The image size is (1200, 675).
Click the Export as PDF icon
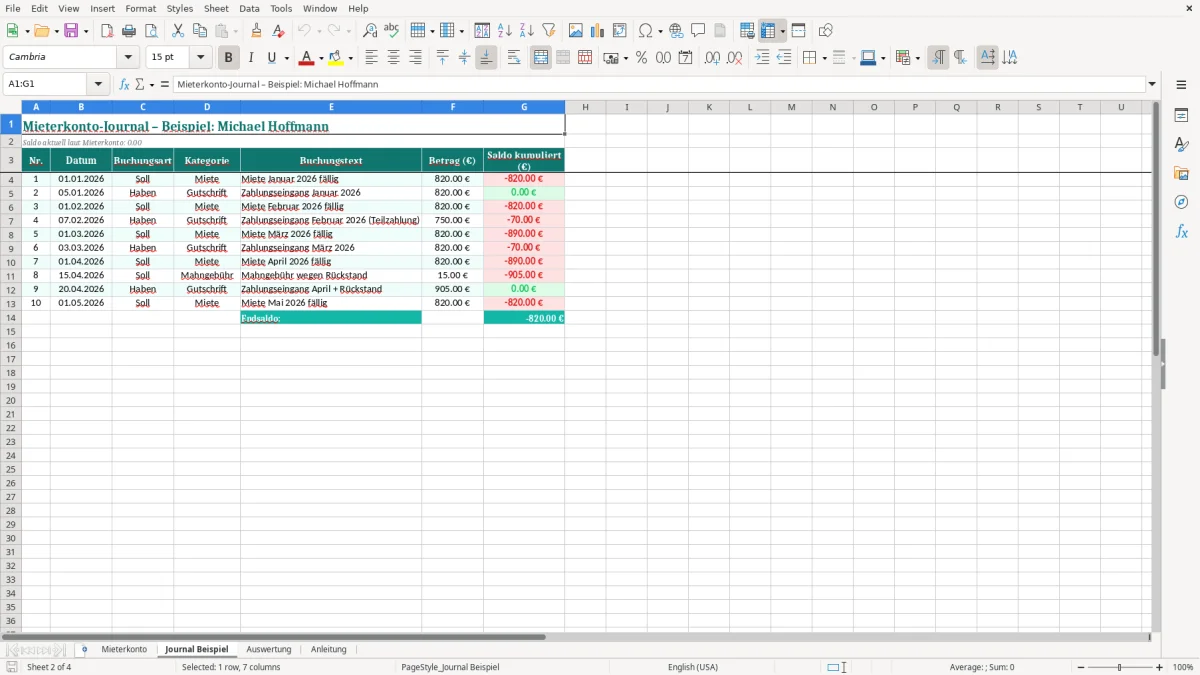click(107, 31)
